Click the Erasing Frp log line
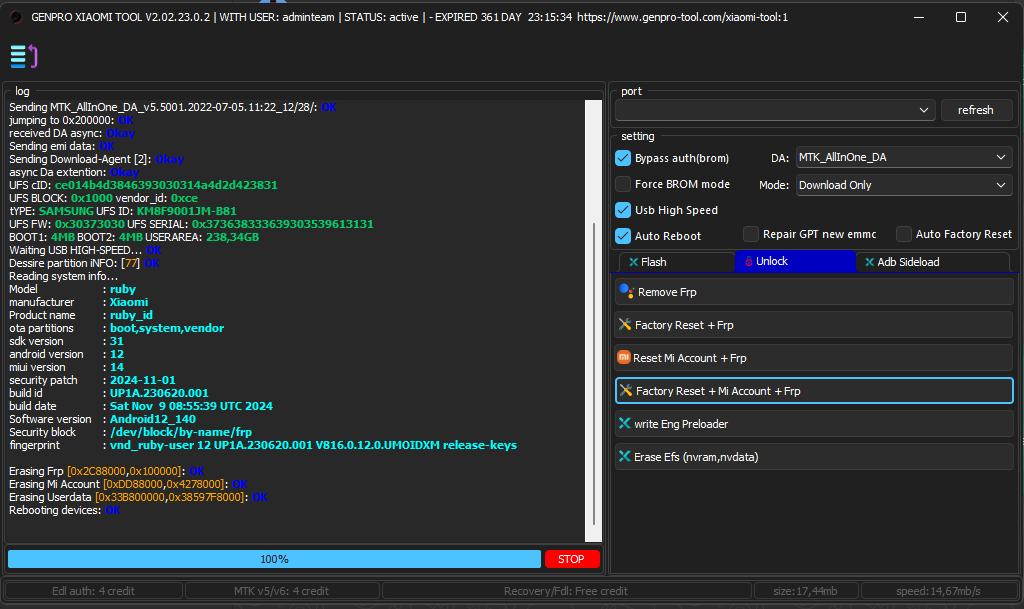This screenshot has width=1024, height=609. point(106,471)
